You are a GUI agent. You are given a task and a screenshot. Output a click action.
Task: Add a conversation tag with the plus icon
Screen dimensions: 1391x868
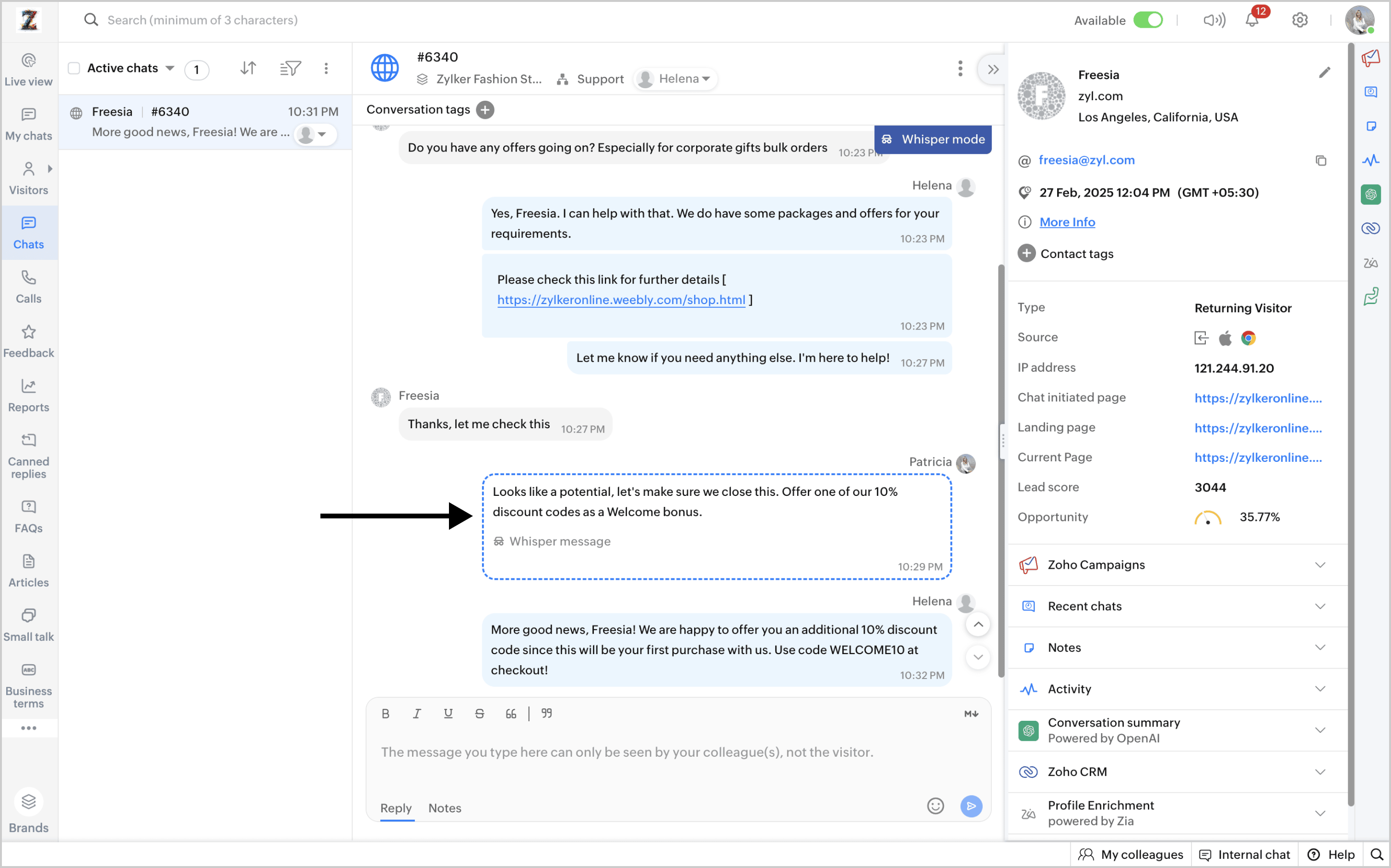tap(485, 110)
